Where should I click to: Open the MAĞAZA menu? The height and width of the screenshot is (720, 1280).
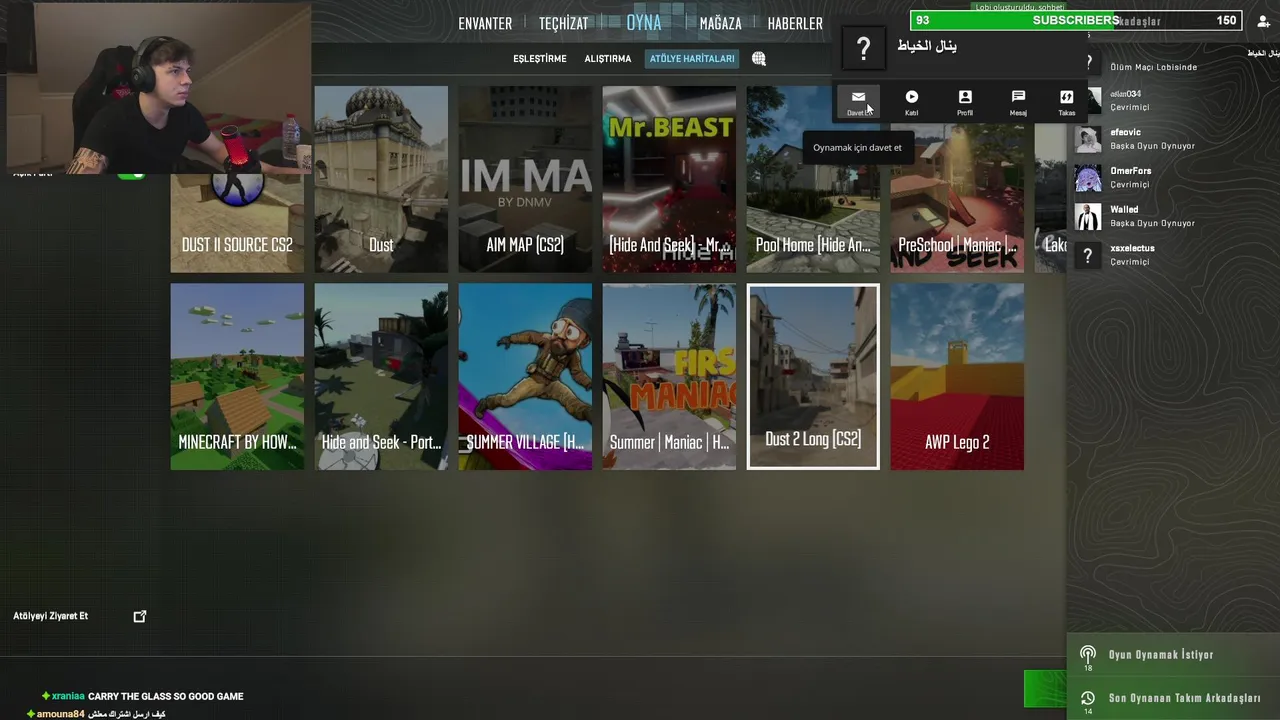(x=721, y=23)
